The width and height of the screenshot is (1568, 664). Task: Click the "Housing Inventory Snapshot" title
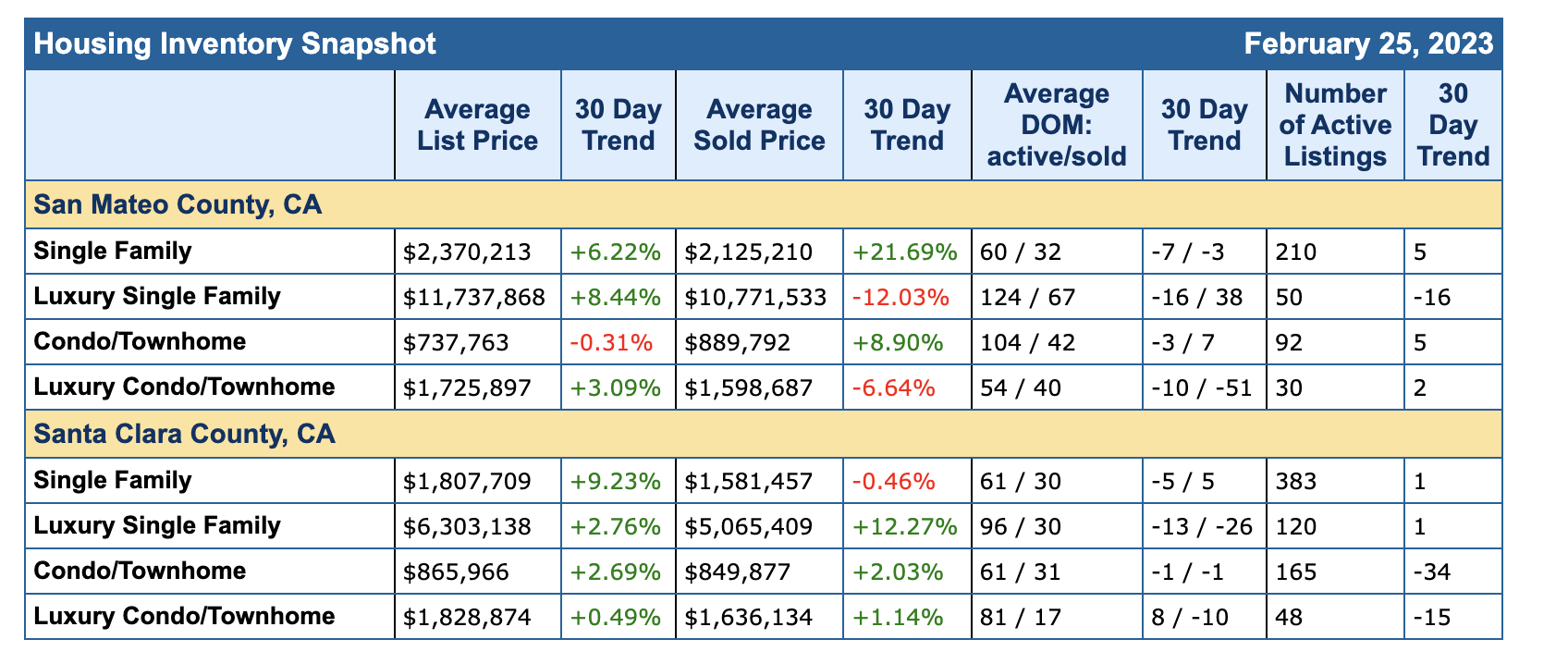coord(235,43)
